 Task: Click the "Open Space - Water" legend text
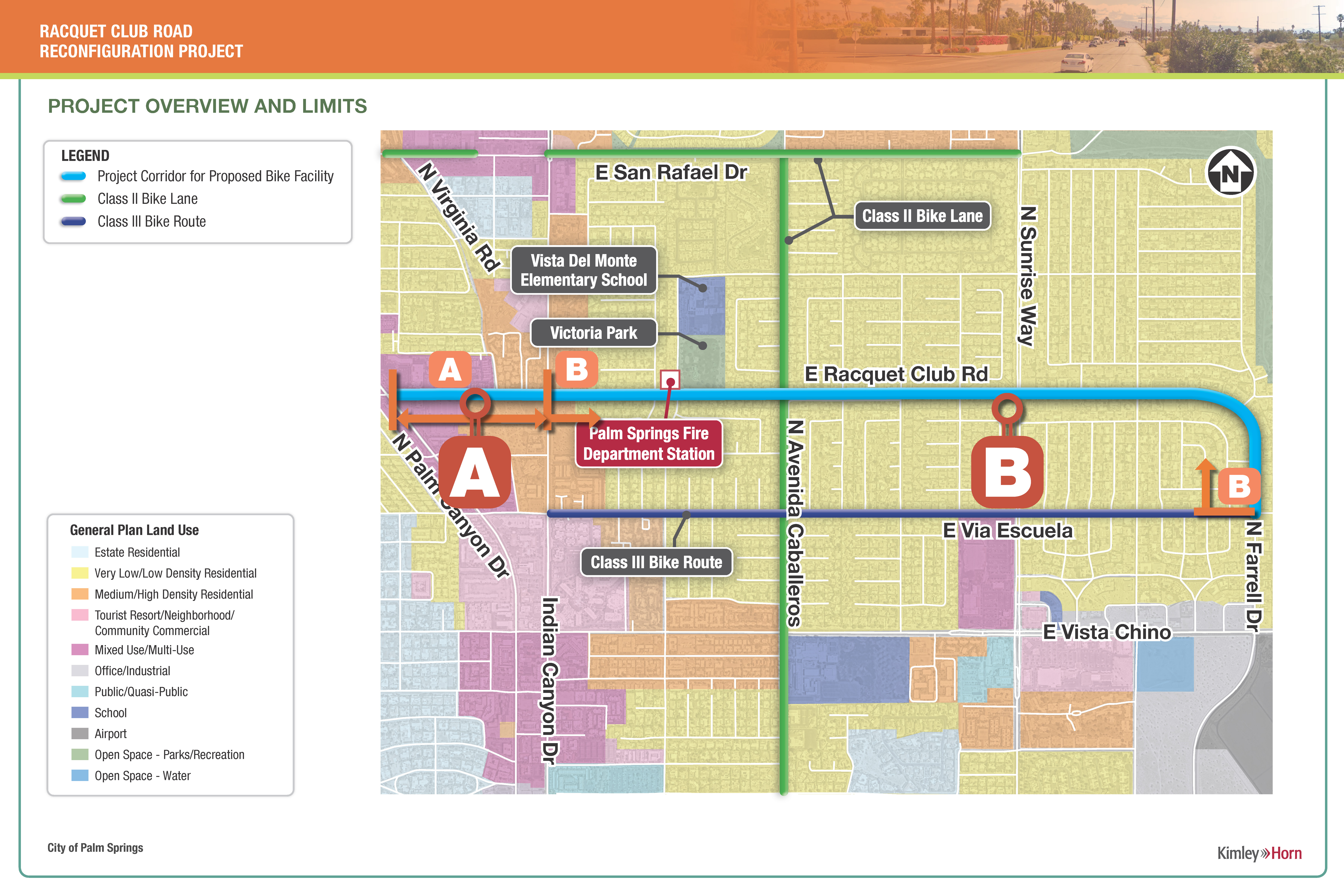tap(143, 776)
